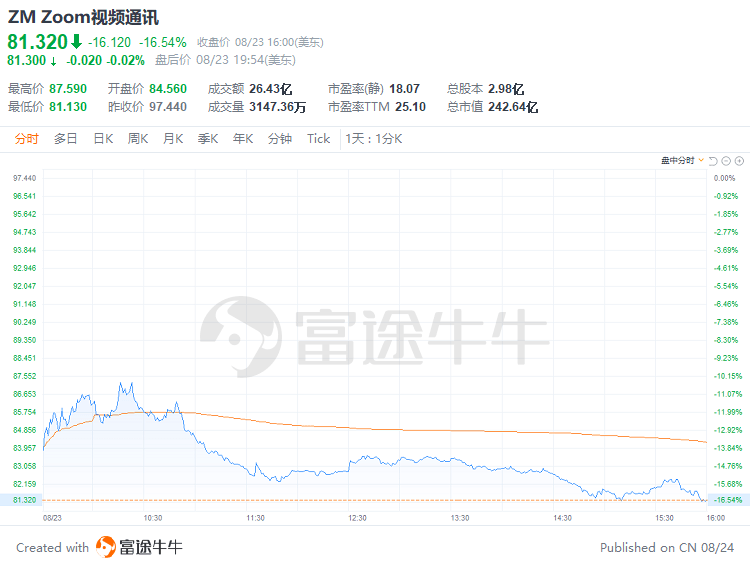Click the zoom out minus icon
This screenshot has width=750, height=568.
(726, 161)
